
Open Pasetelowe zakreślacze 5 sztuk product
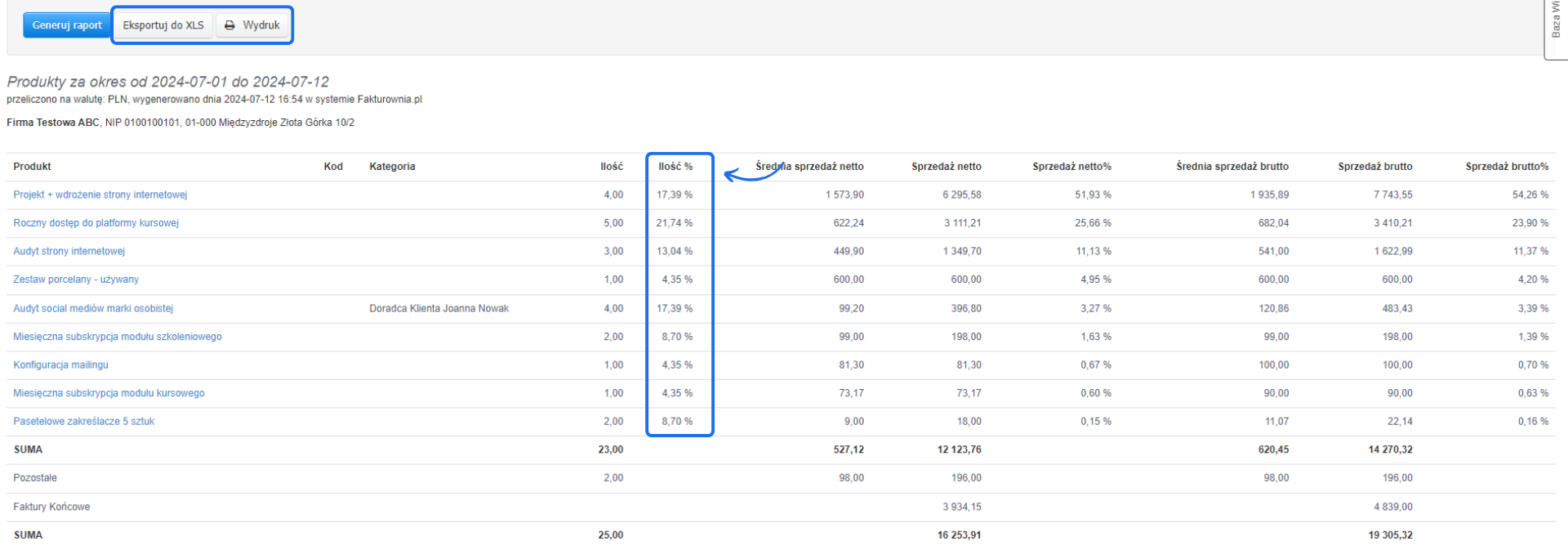coord(83,422)
